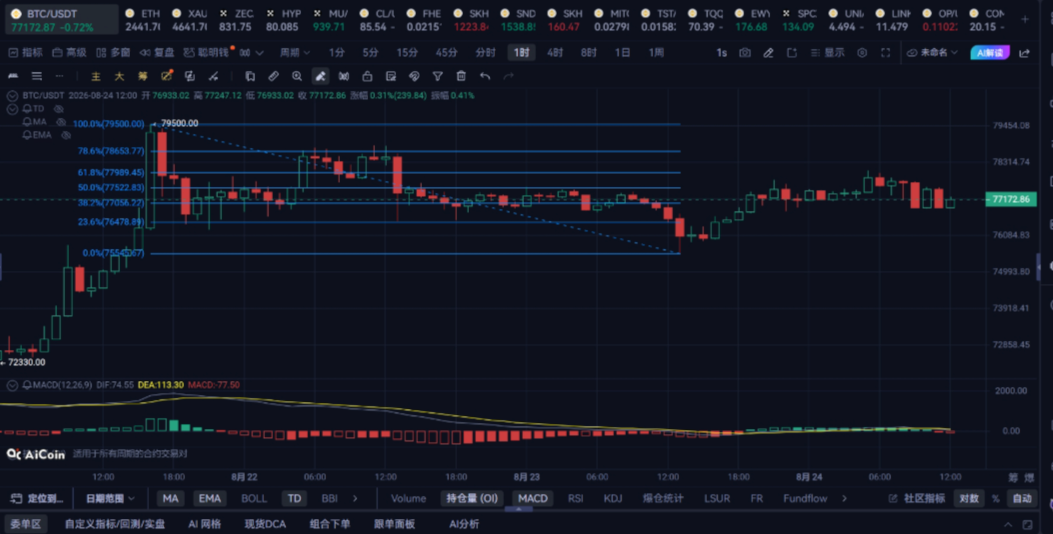Share the chart via share icon
The image size is (1053, 534).
click(1025, 52)
